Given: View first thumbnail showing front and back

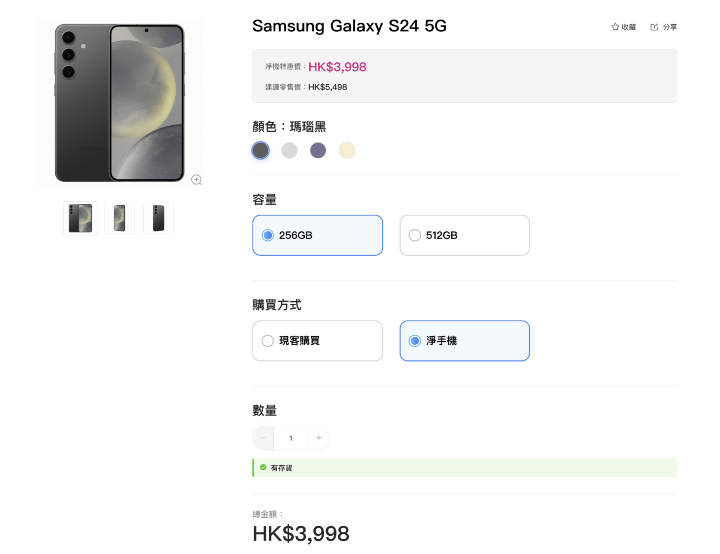Looking at the screenshot, I should tap(80, 218).
